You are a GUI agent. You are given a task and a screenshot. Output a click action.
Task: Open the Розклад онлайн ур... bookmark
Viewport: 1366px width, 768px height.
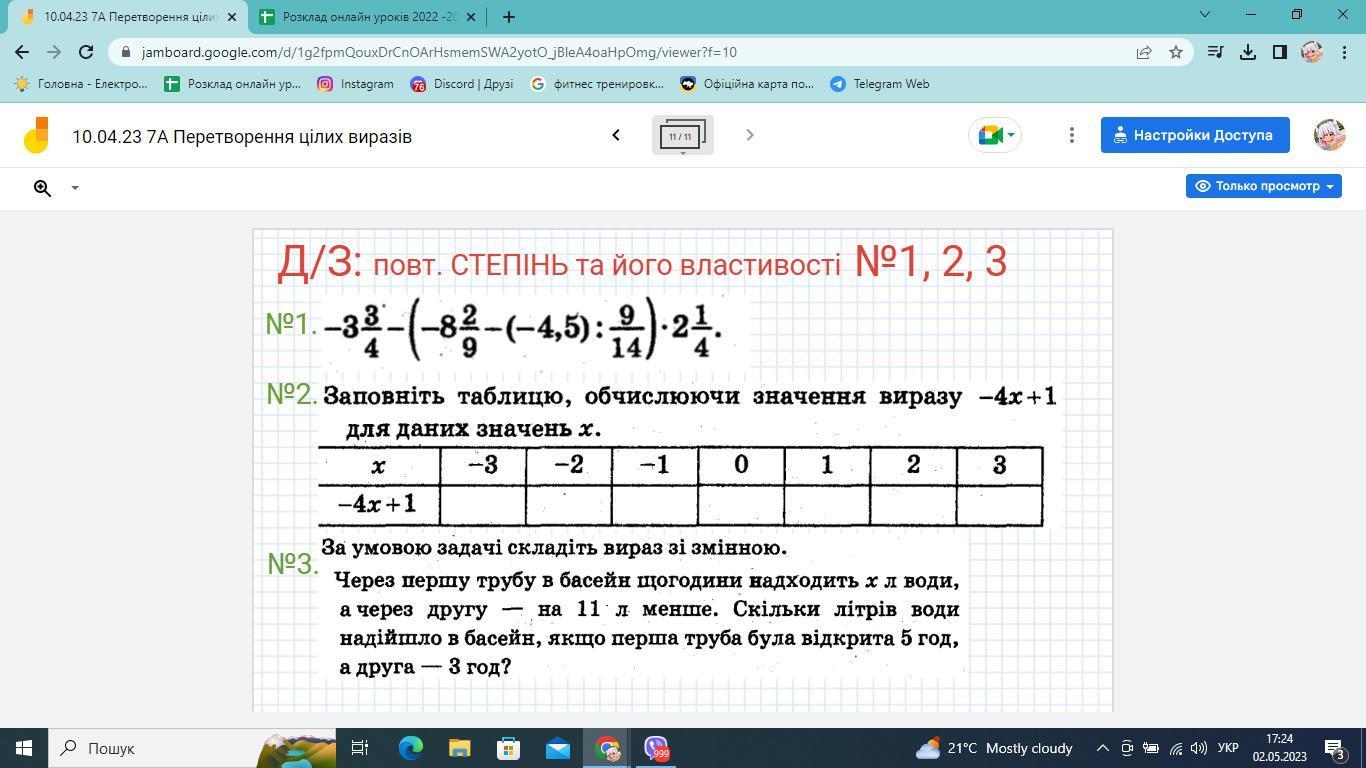(x=232, y=84)
